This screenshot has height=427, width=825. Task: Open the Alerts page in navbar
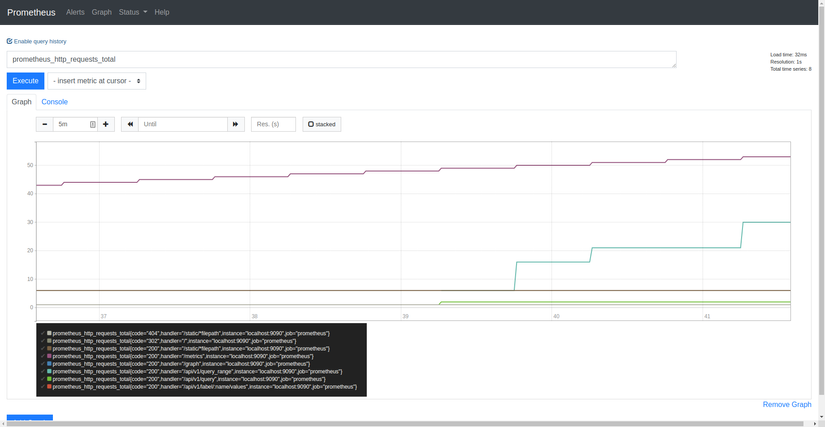coord(75,12)
